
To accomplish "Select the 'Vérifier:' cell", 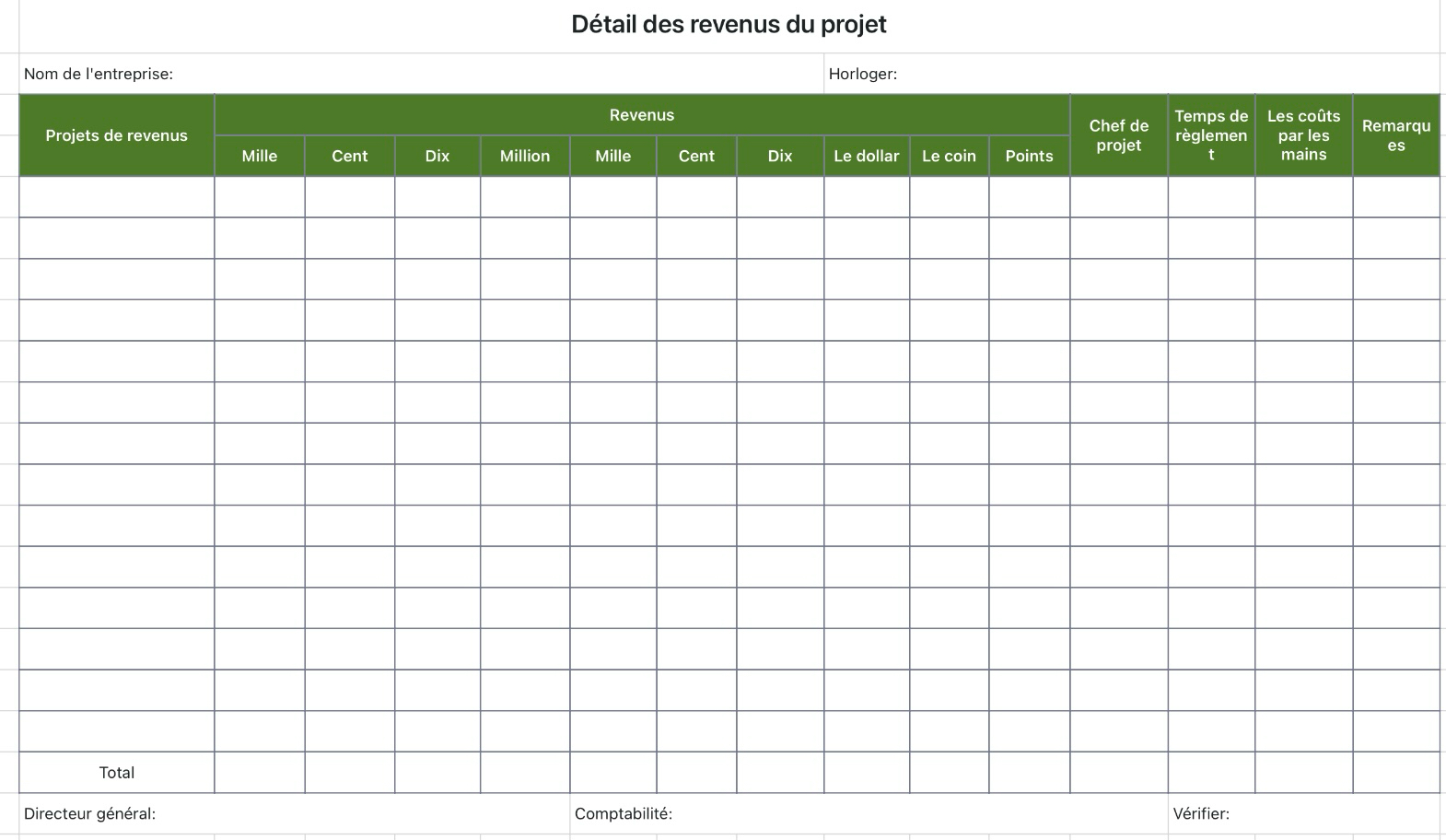I will [1304, 814].
